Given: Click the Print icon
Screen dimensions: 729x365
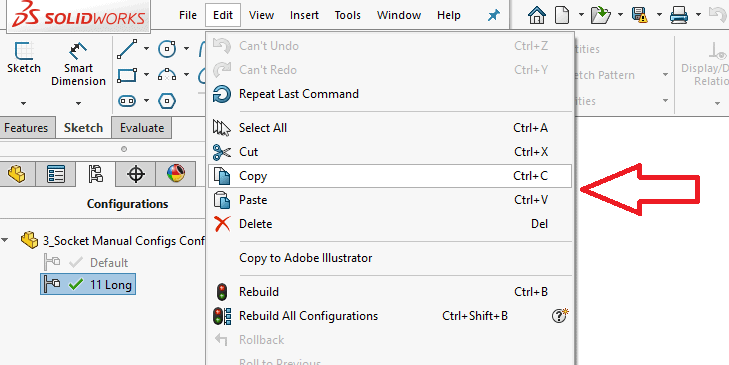Looking at the screenshot, I should pyautogui.click(x=679, y=15).
